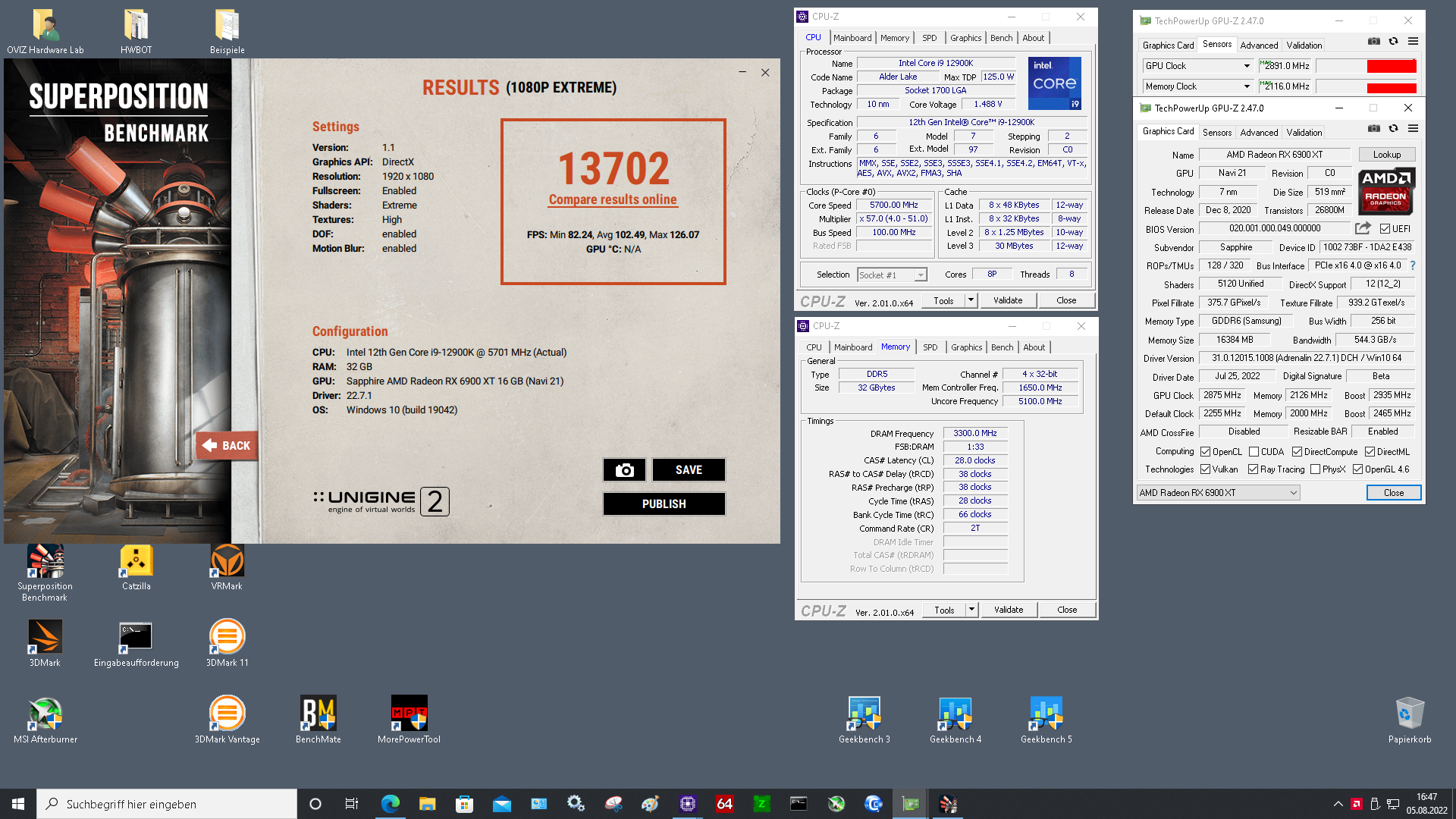
Task: Open Tools dropdown arrow in CPU-Z CPU window
Action: tap(971, 300)
